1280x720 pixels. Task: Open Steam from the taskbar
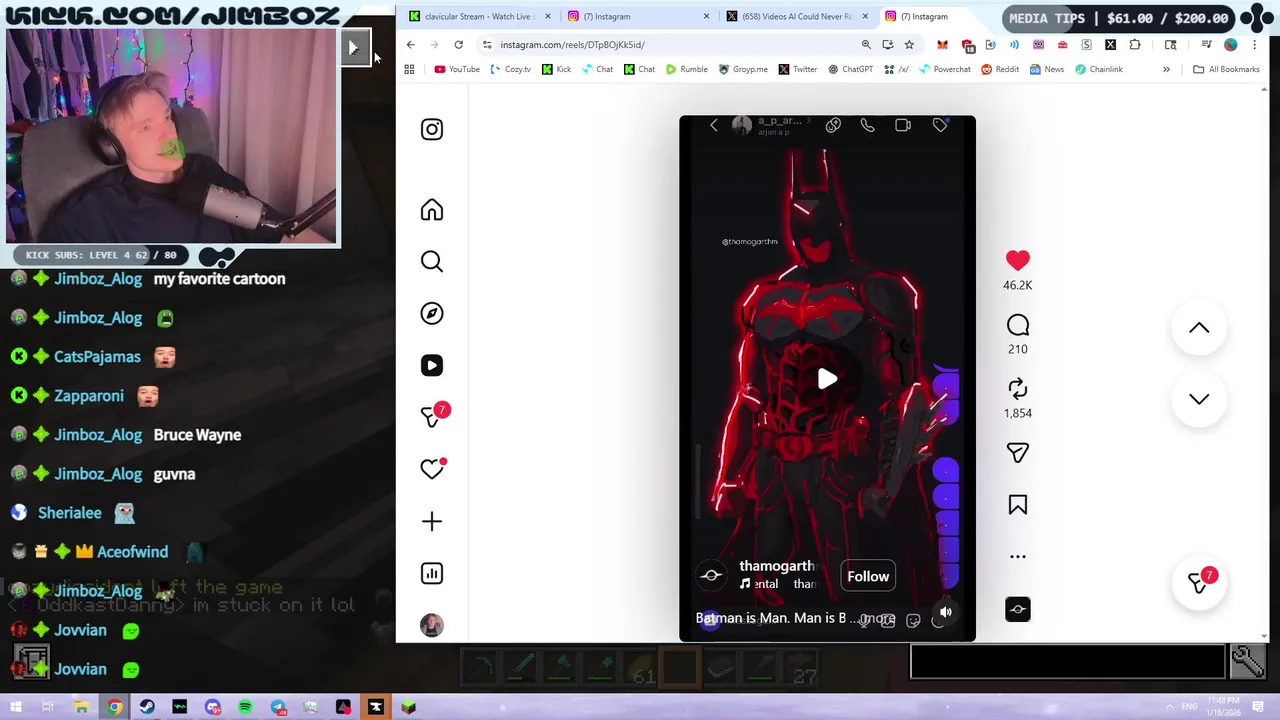pos(147,707)
